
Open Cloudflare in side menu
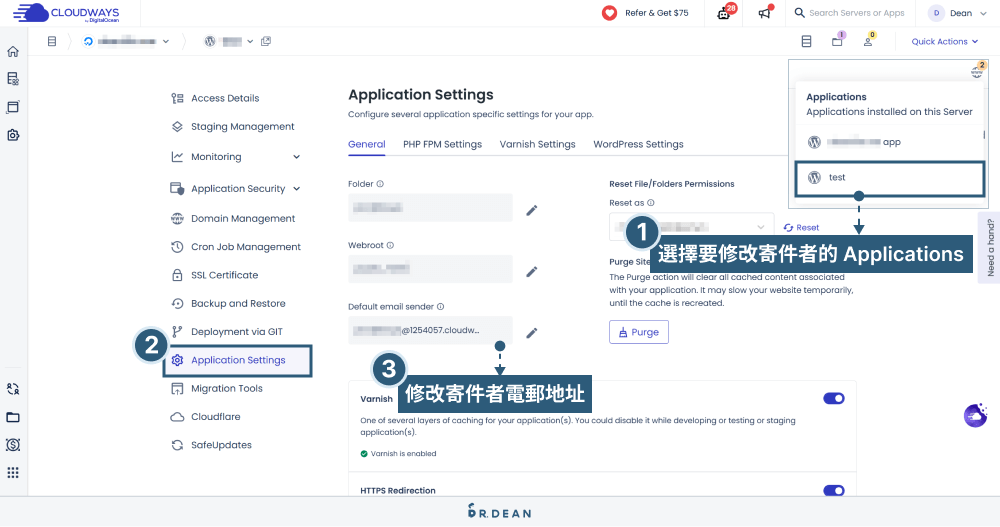216,417
